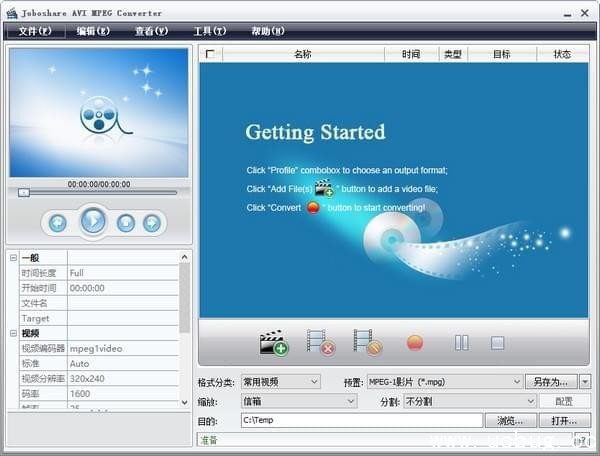Open the 工具(T) menu
Screen dimensions: 600x456
(x=209, y=31)
